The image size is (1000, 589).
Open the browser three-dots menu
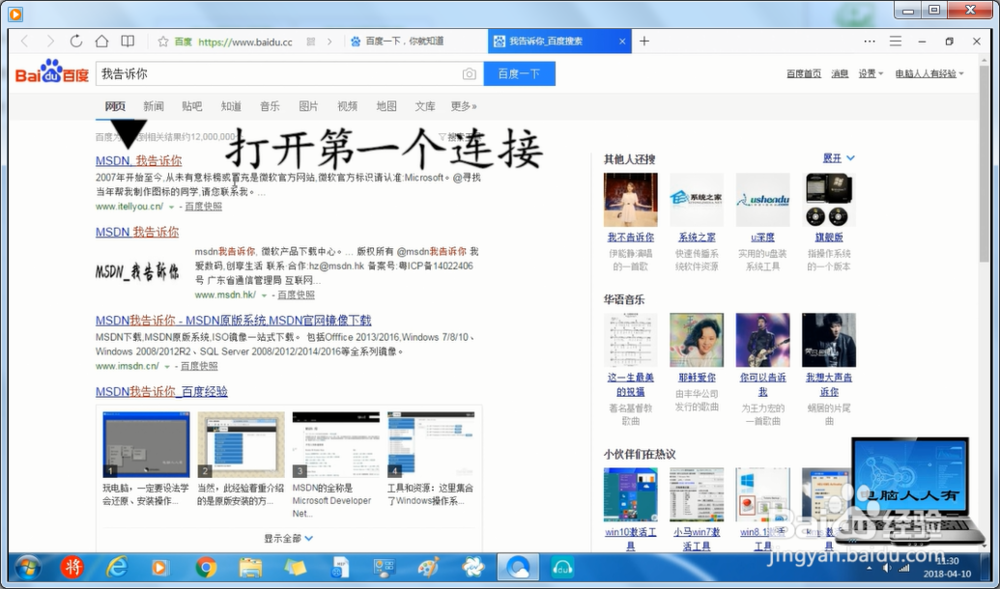tap(869, 41)
